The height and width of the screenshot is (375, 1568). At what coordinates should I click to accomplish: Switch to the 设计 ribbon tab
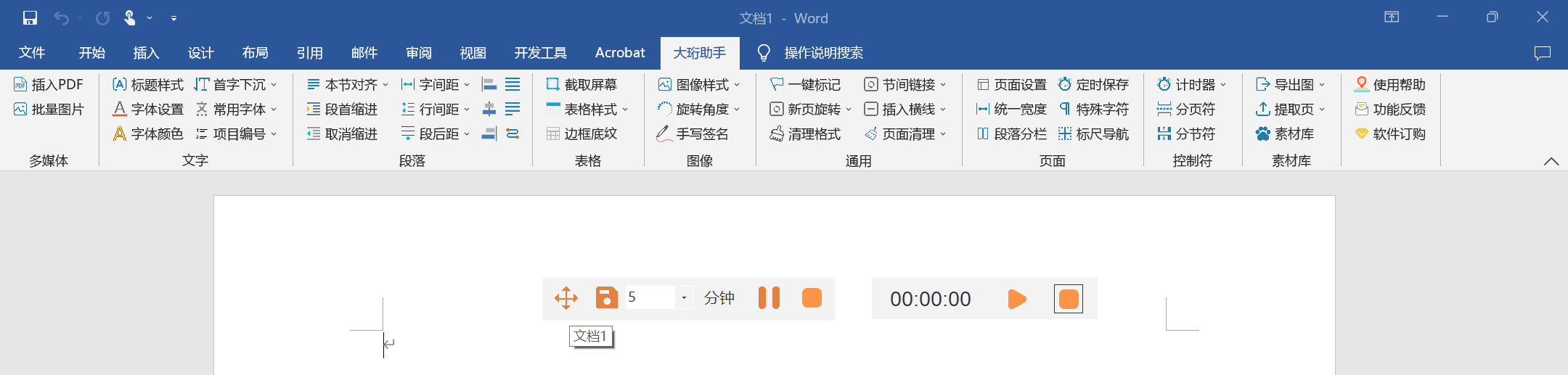point(201,52)
